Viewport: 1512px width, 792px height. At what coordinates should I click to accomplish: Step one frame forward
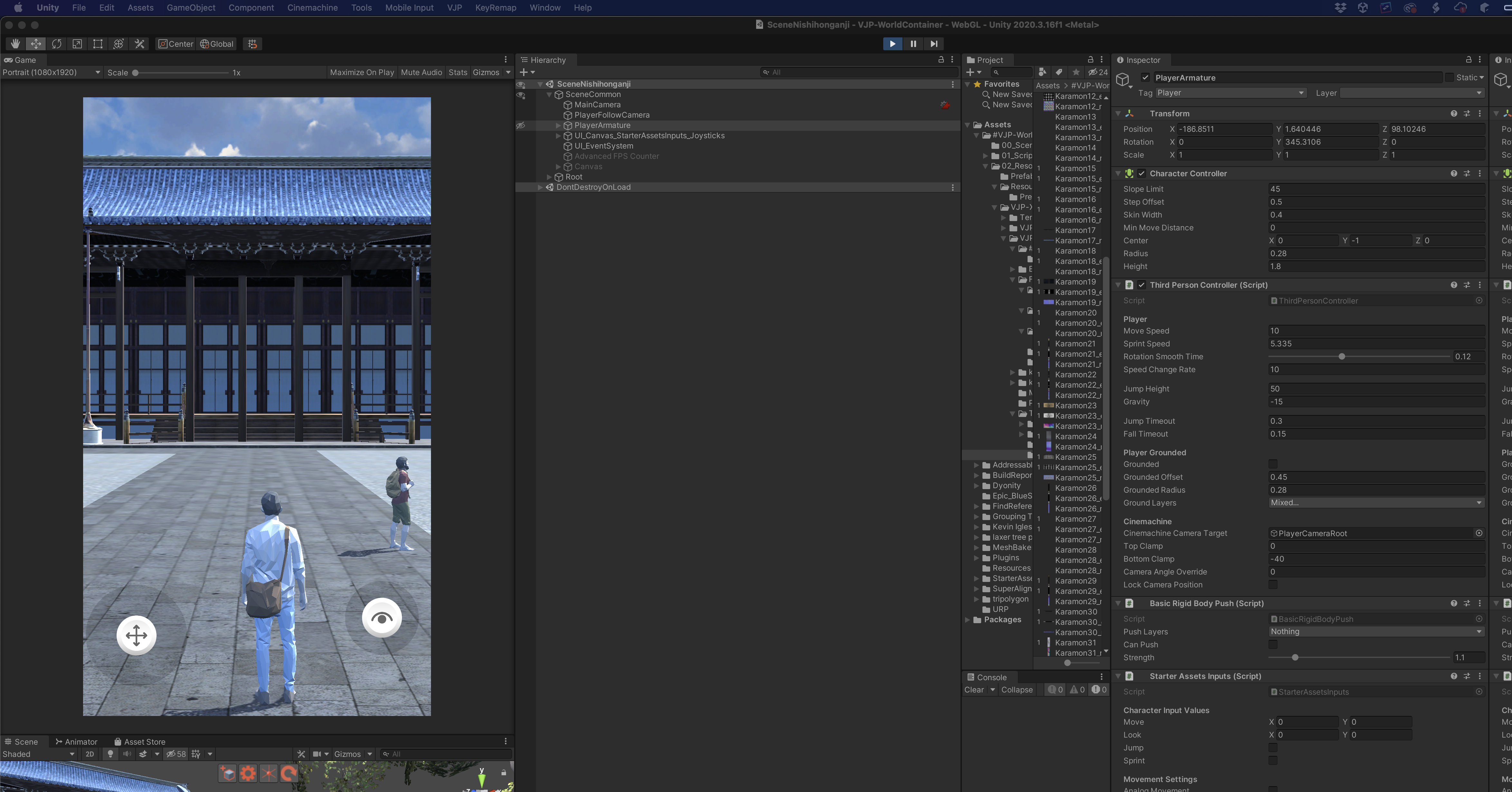point(934,43)
